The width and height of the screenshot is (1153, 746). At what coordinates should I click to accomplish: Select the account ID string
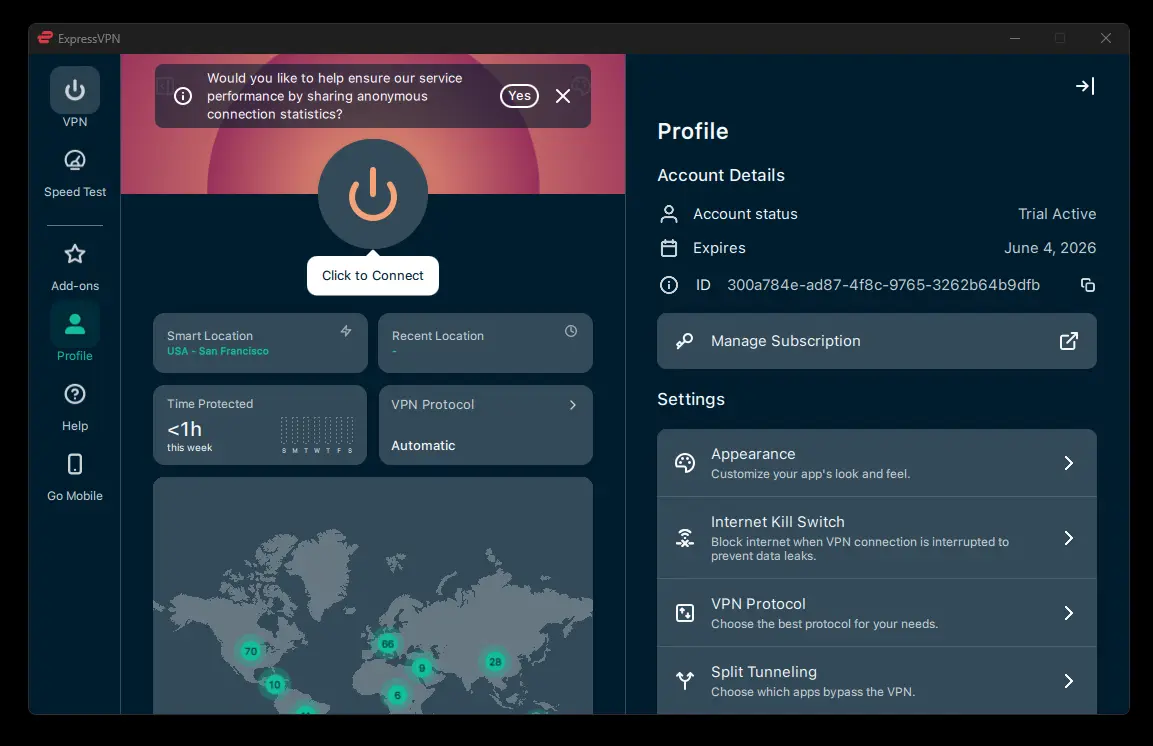pyautogui.click(x=883, y=285)
